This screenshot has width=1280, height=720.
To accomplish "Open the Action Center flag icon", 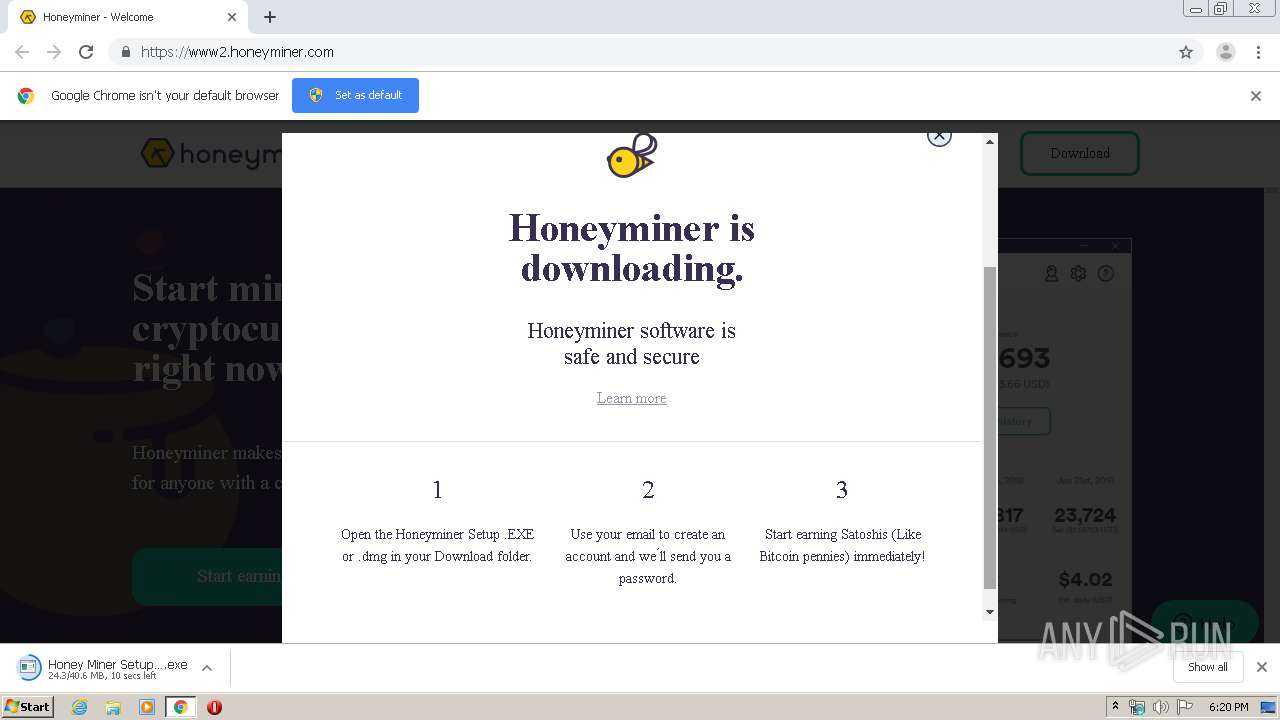I will tap(1184, 707).
